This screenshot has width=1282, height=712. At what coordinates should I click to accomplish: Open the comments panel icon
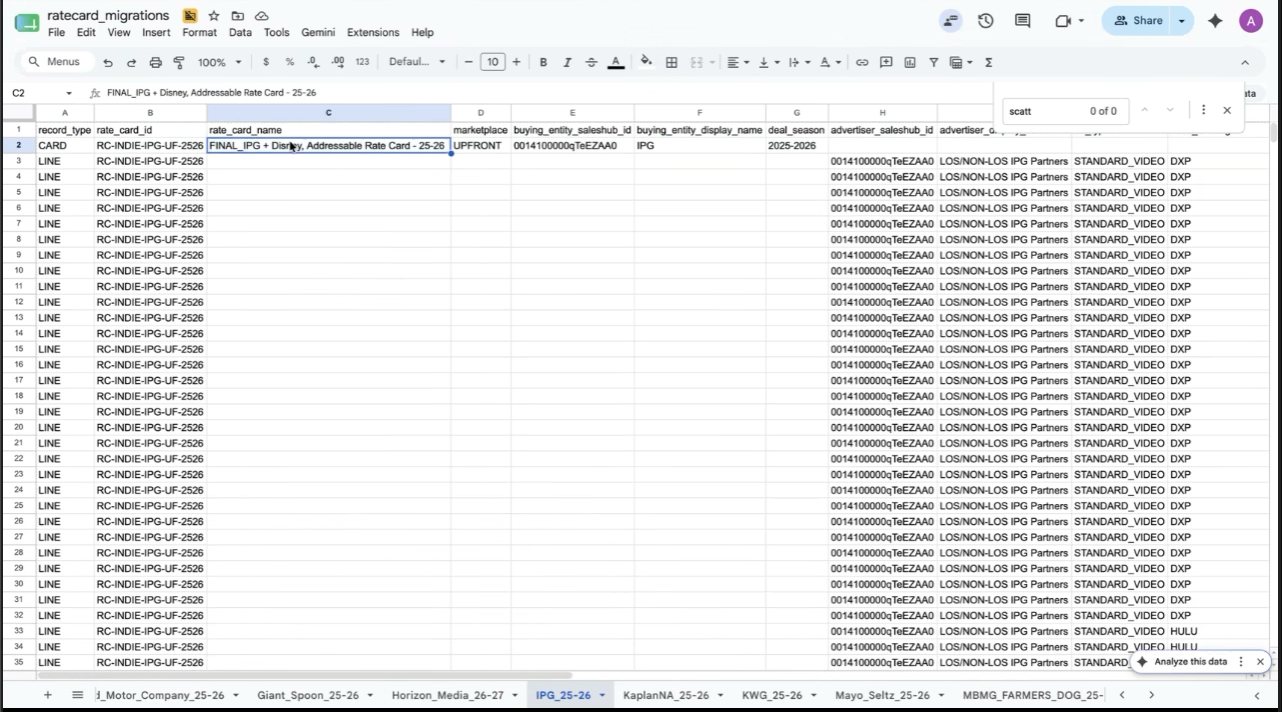click(x=1022, y=20)
